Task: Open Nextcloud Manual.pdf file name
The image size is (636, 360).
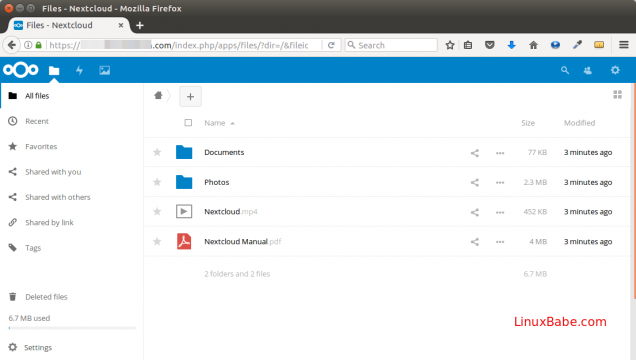Action: (x=243, y=242)
